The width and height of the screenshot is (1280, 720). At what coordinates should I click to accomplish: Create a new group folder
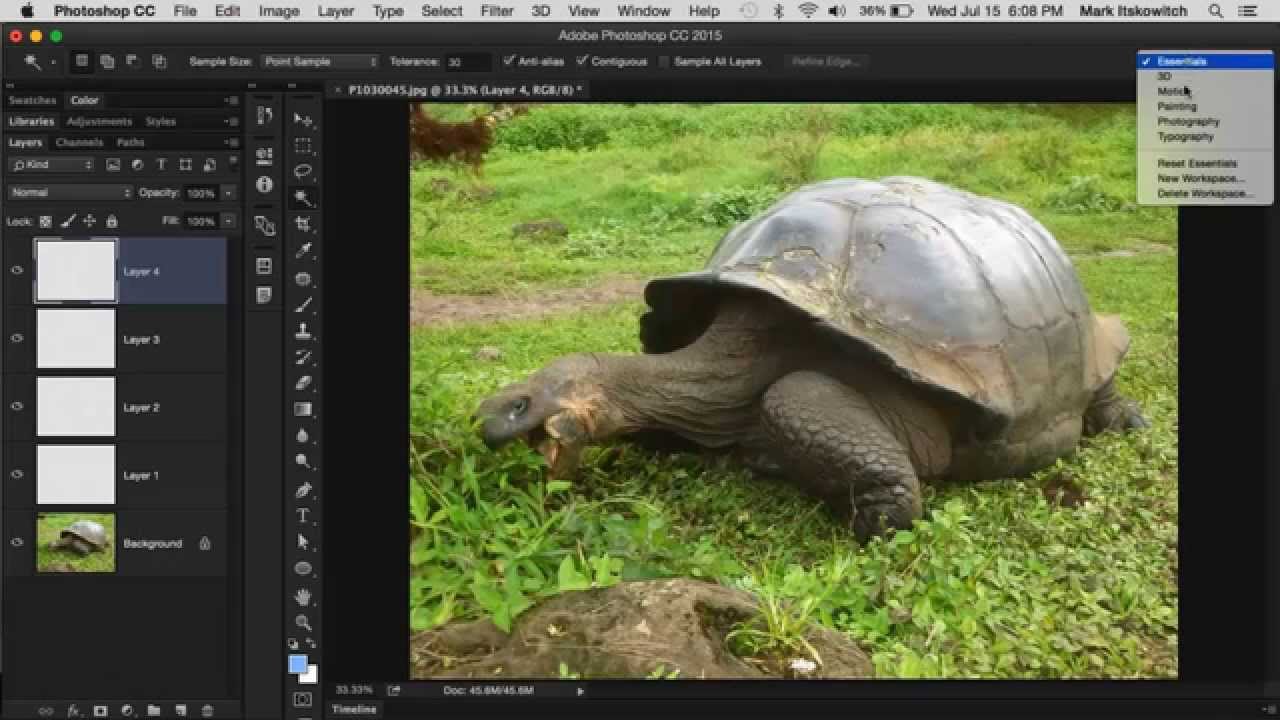pyautogui.click(x=154, y=711)
